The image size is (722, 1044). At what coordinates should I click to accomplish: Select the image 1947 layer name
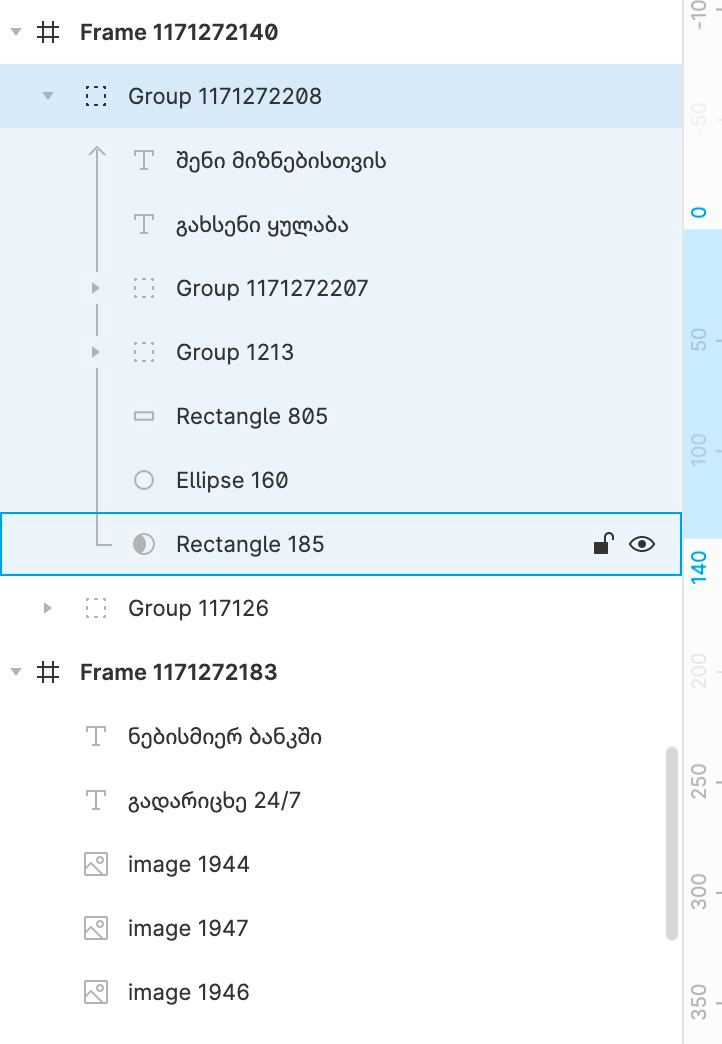188,928
